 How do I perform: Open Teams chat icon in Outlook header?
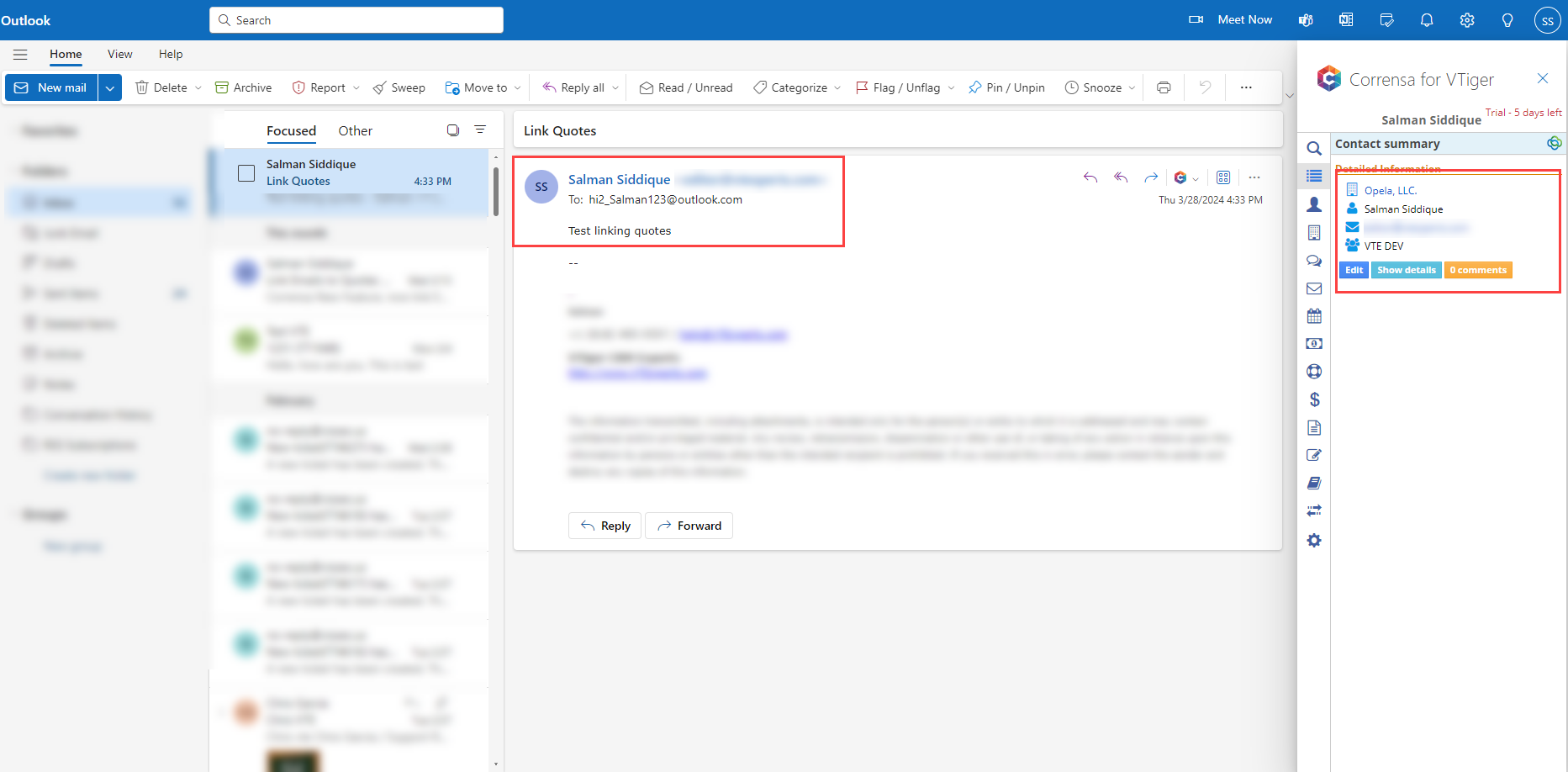[1306, 20]
